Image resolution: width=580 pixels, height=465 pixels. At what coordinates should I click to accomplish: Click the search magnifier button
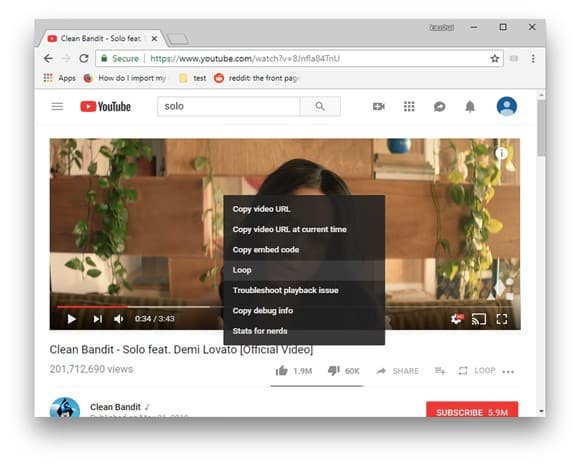tap(320, 107)
